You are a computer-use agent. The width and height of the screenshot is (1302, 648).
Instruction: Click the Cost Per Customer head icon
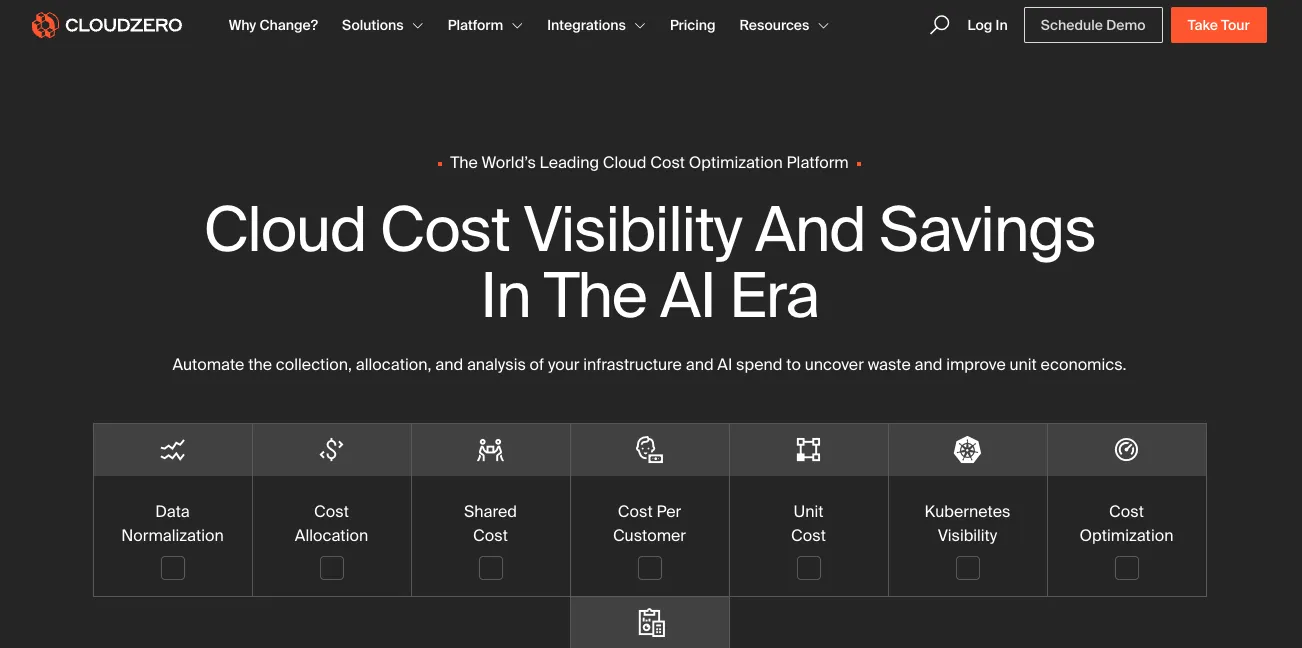tap(650, 450)
